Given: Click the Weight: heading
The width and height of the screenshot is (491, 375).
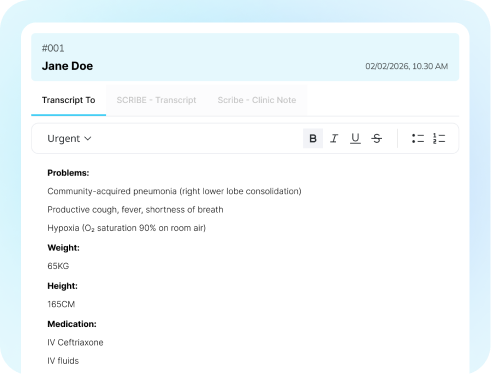Looking at the screenshot, I should [63, 248].
